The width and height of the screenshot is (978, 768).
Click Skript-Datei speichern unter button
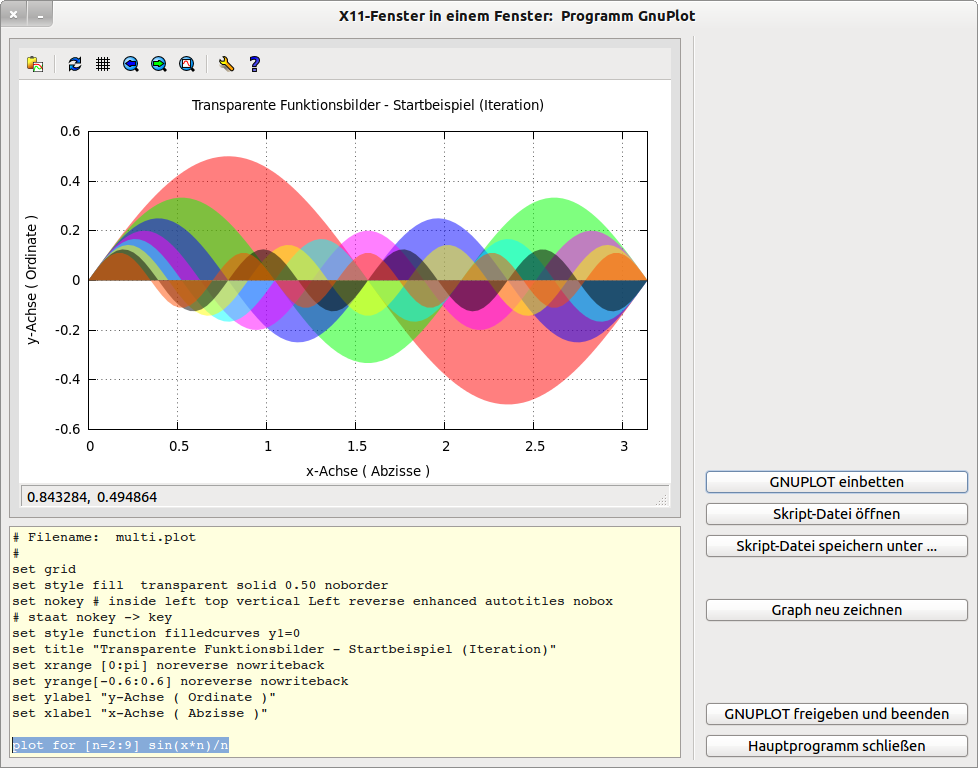(x=836, y=546)
